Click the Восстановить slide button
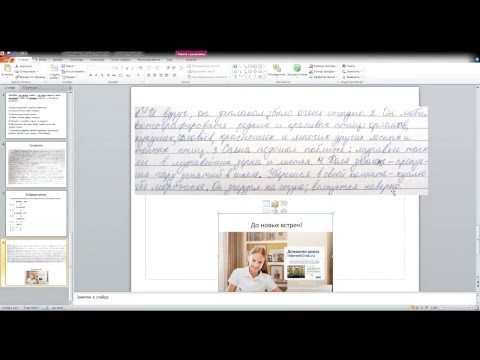Screen dimensions: 480x360 [73, 71]
